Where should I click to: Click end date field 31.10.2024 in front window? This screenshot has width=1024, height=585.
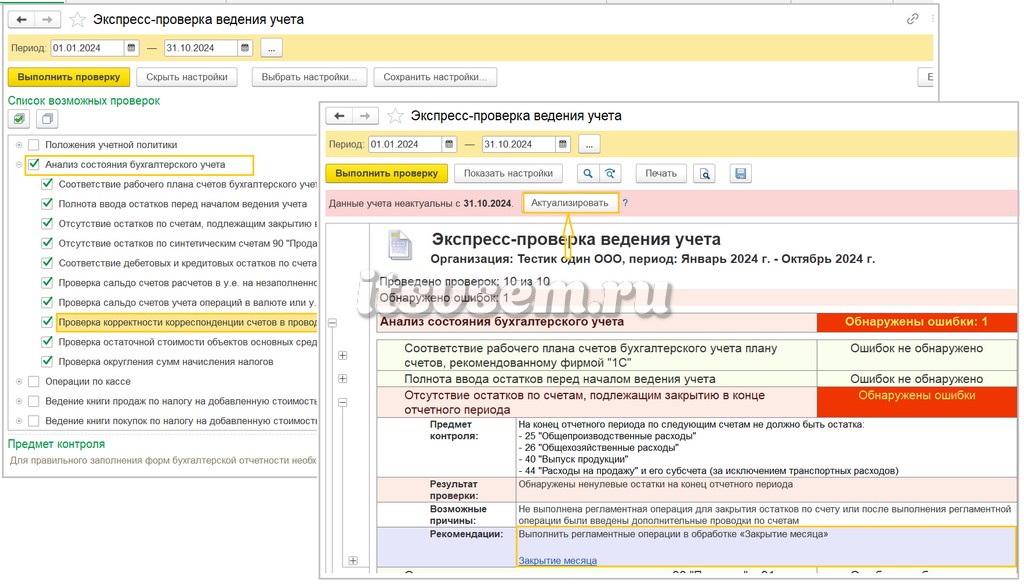pyautogui.click(x=519, y=144)
